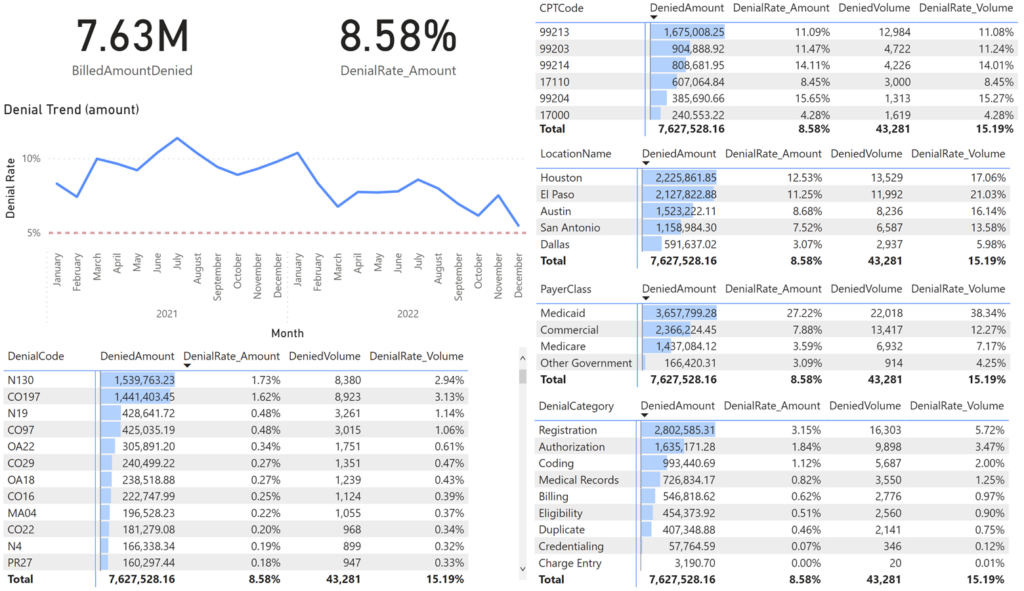Click the 15.65% rate for CPT 99204
The height and width of the screenshot is (591, 1024).
(x=812, y=99)
